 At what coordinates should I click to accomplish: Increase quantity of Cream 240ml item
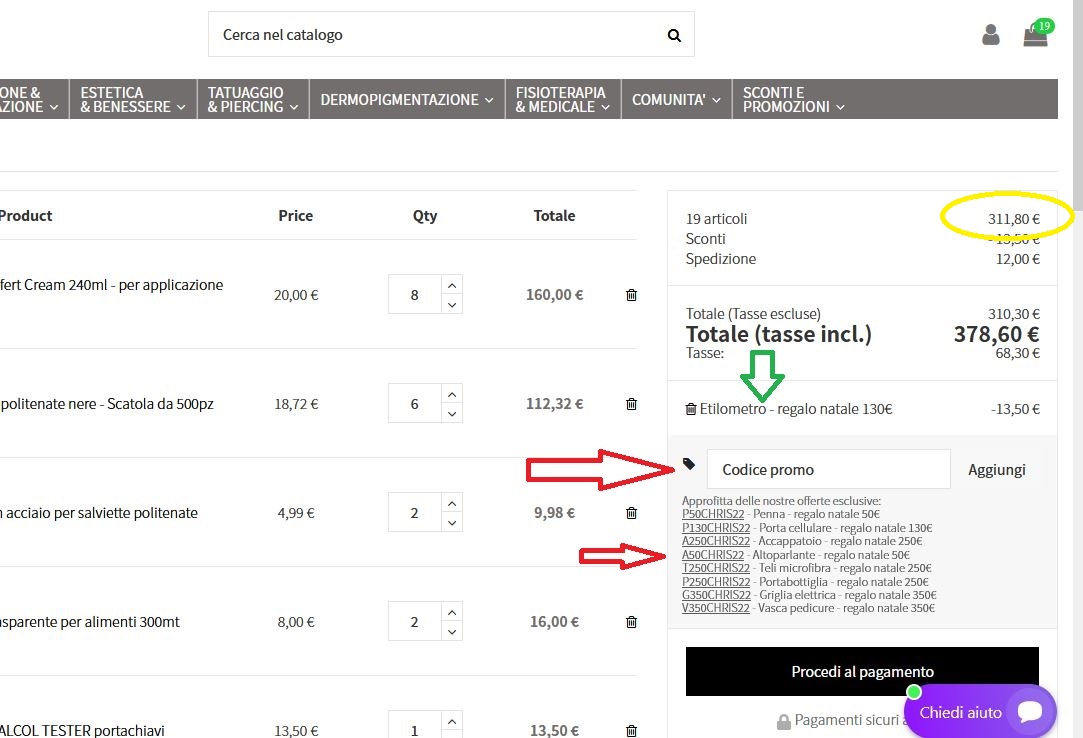tap(452, 285)
